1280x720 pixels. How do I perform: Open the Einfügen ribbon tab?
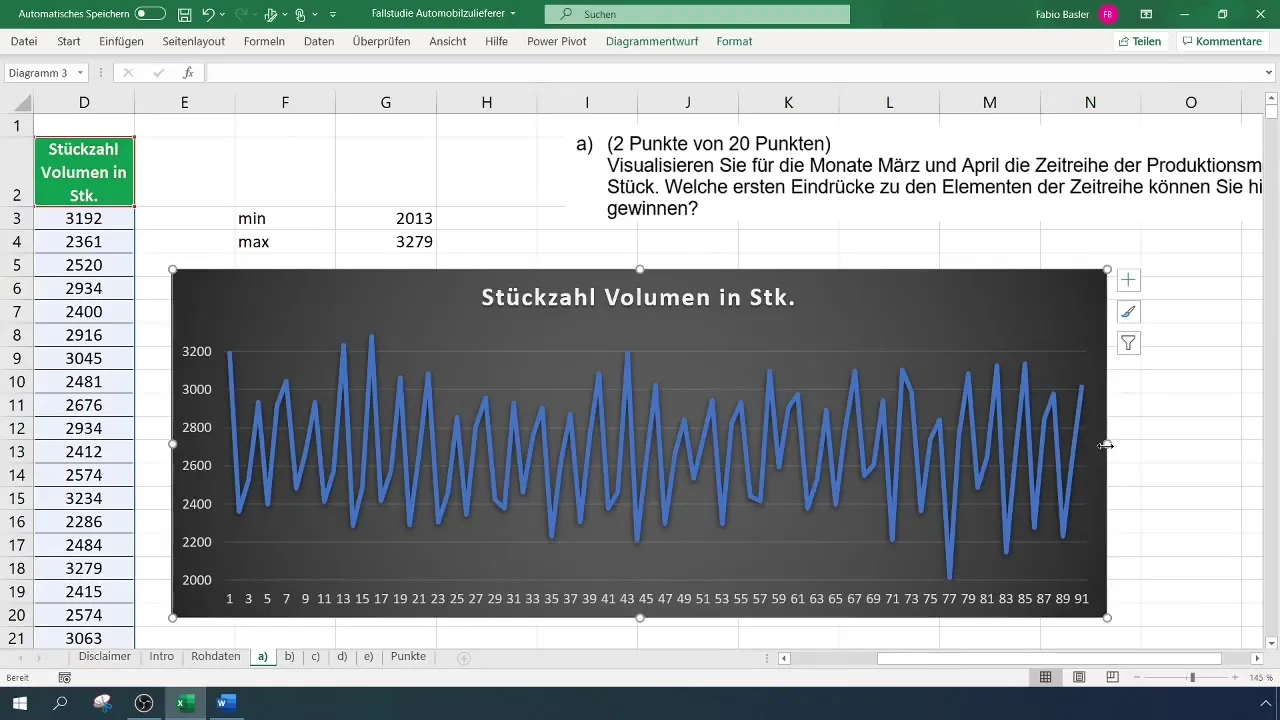point(121,41)
